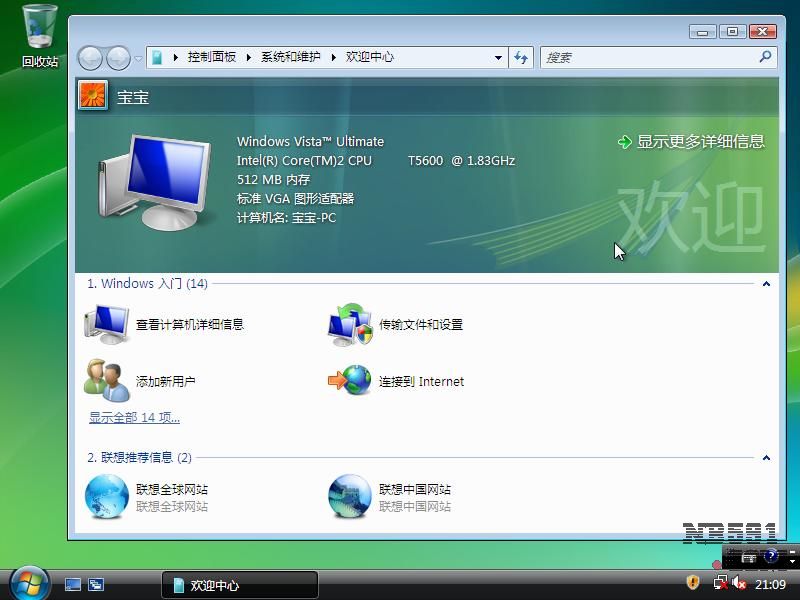
Task: Click 显示更多详细信息 link
Action: click(699, 142)
